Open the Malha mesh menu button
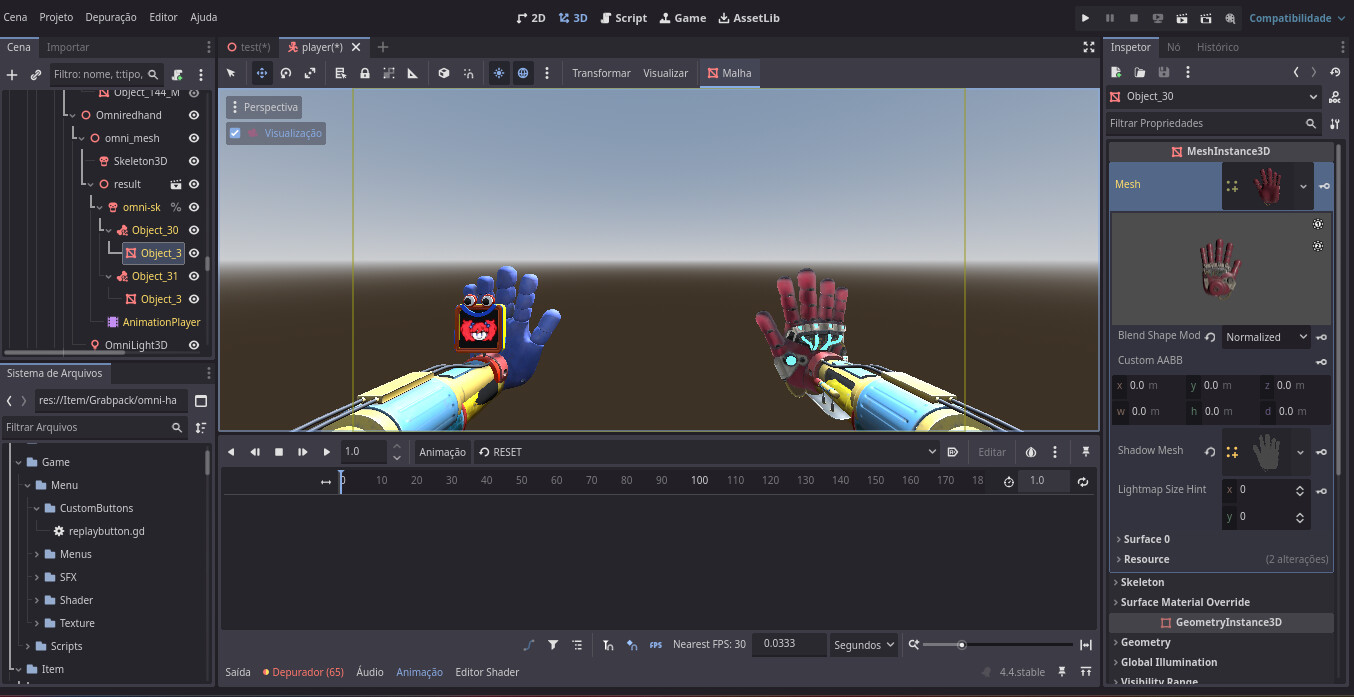 click(x=730, y=73)
